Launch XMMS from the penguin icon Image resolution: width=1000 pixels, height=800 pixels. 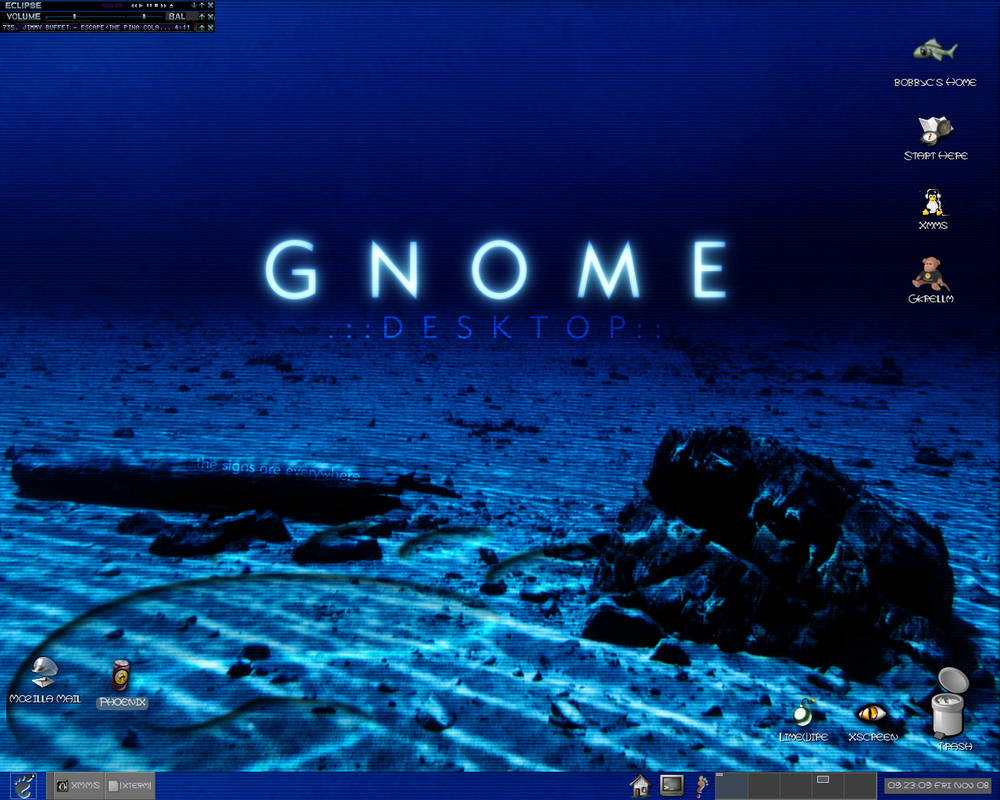pyautogui.click(x=932, y=203)
